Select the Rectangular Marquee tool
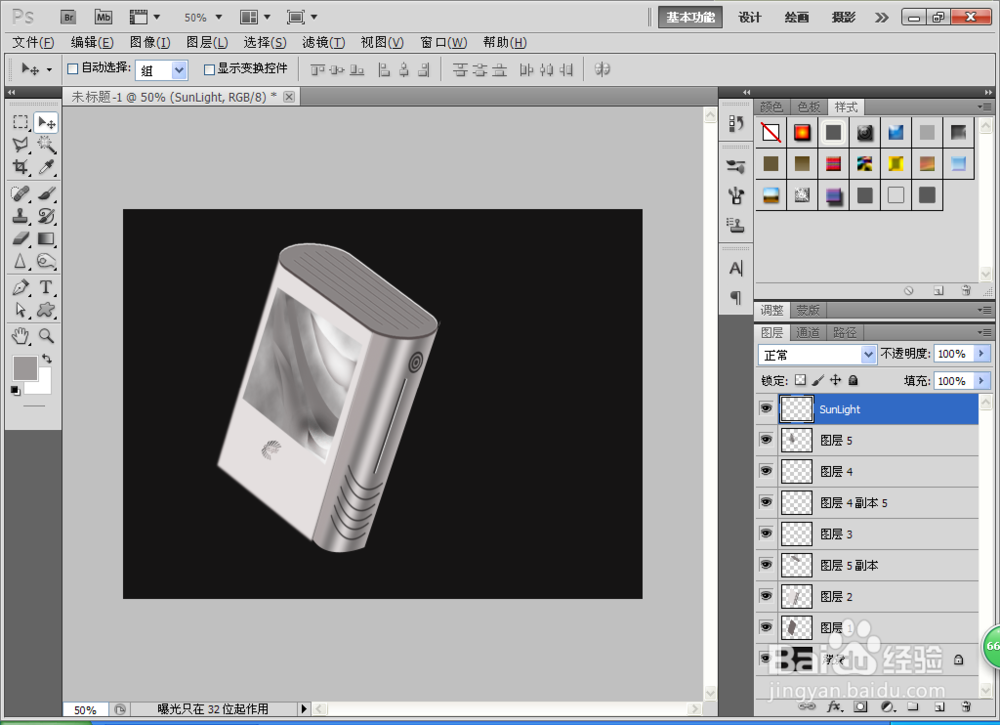 (x=20, y=122)
